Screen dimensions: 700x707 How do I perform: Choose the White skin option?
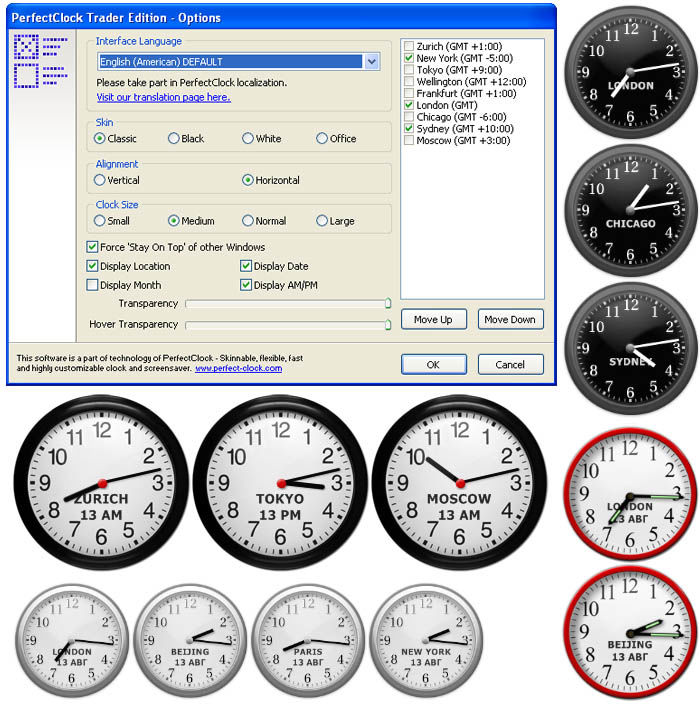click(248, 138)
